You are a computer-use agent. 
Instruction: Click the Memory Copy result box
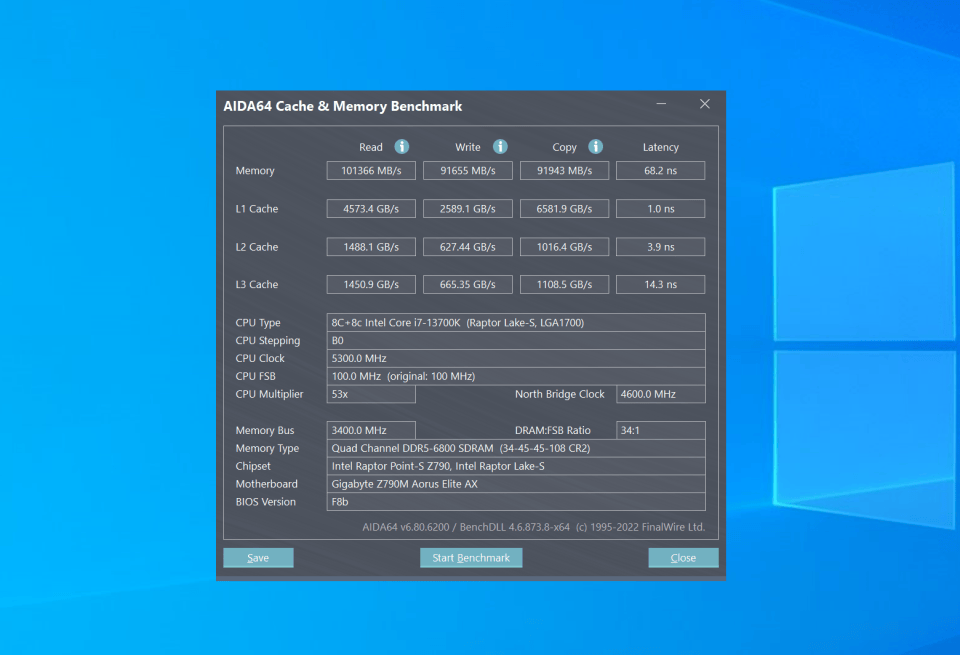click(564, 171)
